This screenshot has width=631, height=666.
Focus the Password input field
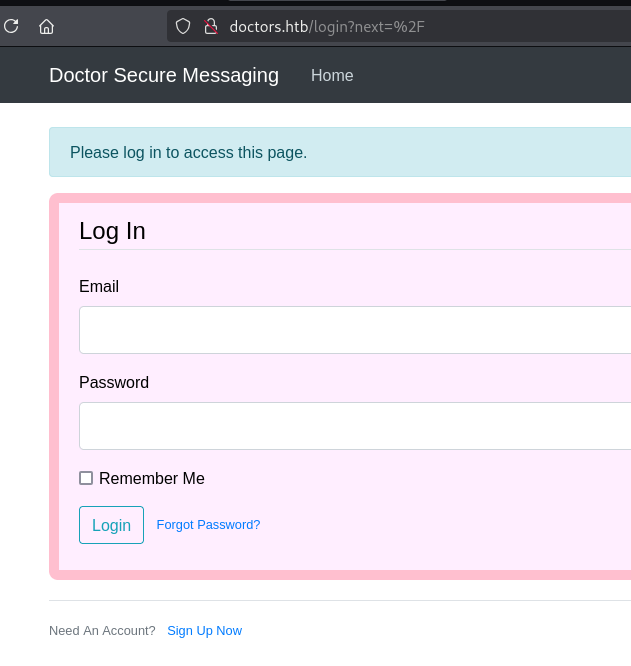click(355, 426)
